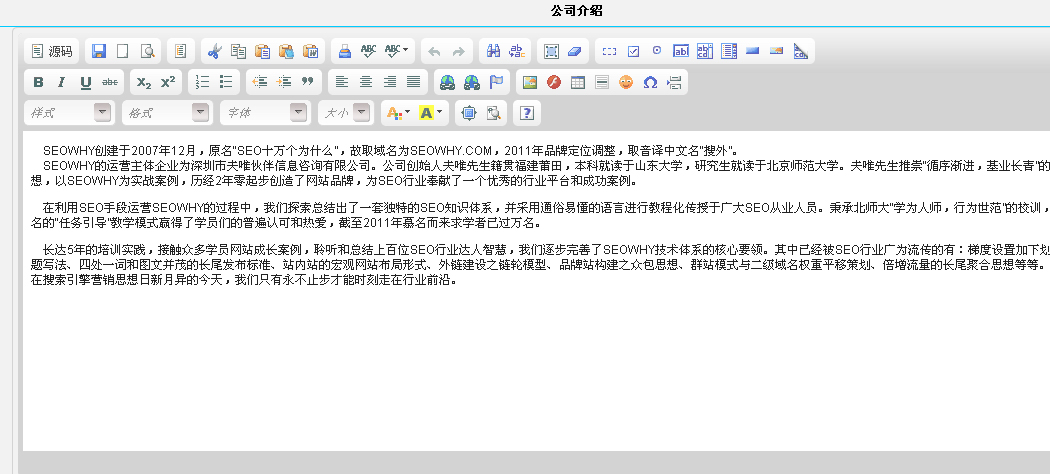Click the Save floppy disk icon
Screen dimensions: 1050x474
coord(99,51)
